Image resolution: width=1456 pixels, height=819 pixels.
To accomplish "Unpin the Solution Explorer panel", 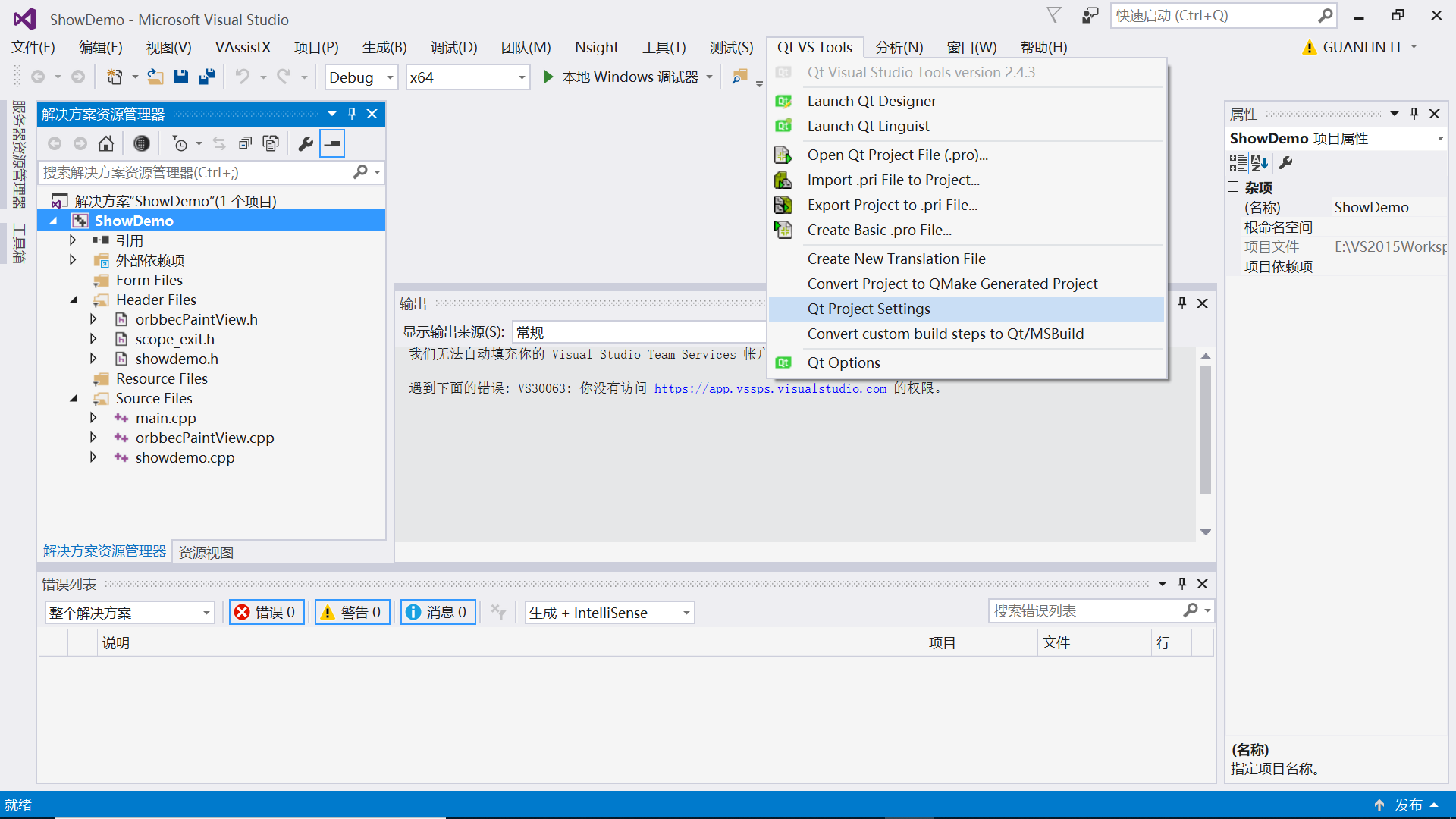I will (351, 114).
